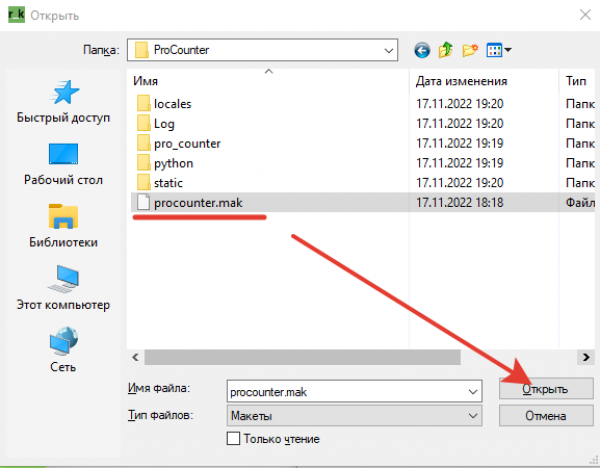The image size is (600, 468).
Task: Sort by Тип column header
Action: coord(576,81)
